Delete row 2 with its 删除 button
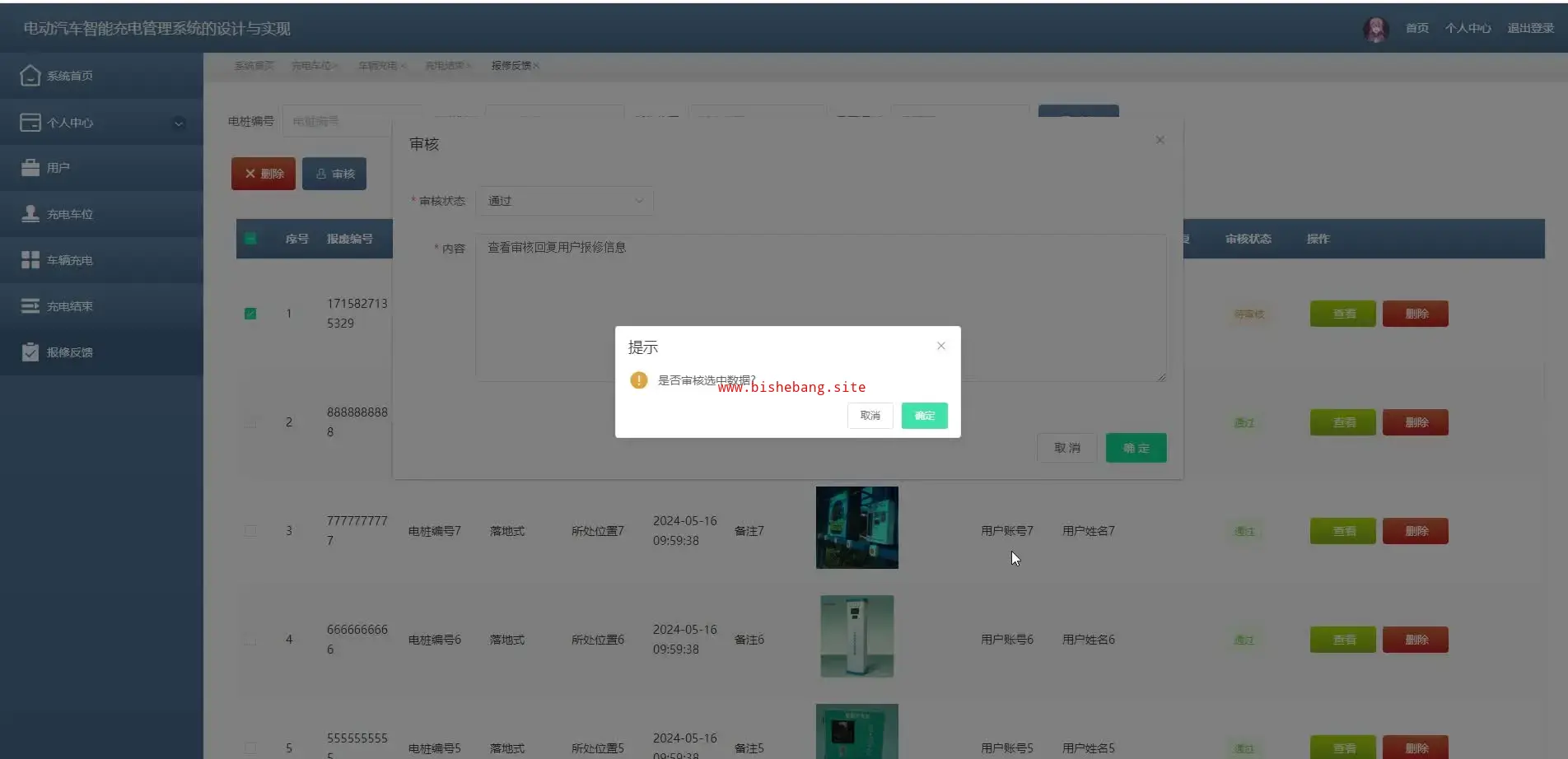The image size is (1568, 759). pos(1416,422)
